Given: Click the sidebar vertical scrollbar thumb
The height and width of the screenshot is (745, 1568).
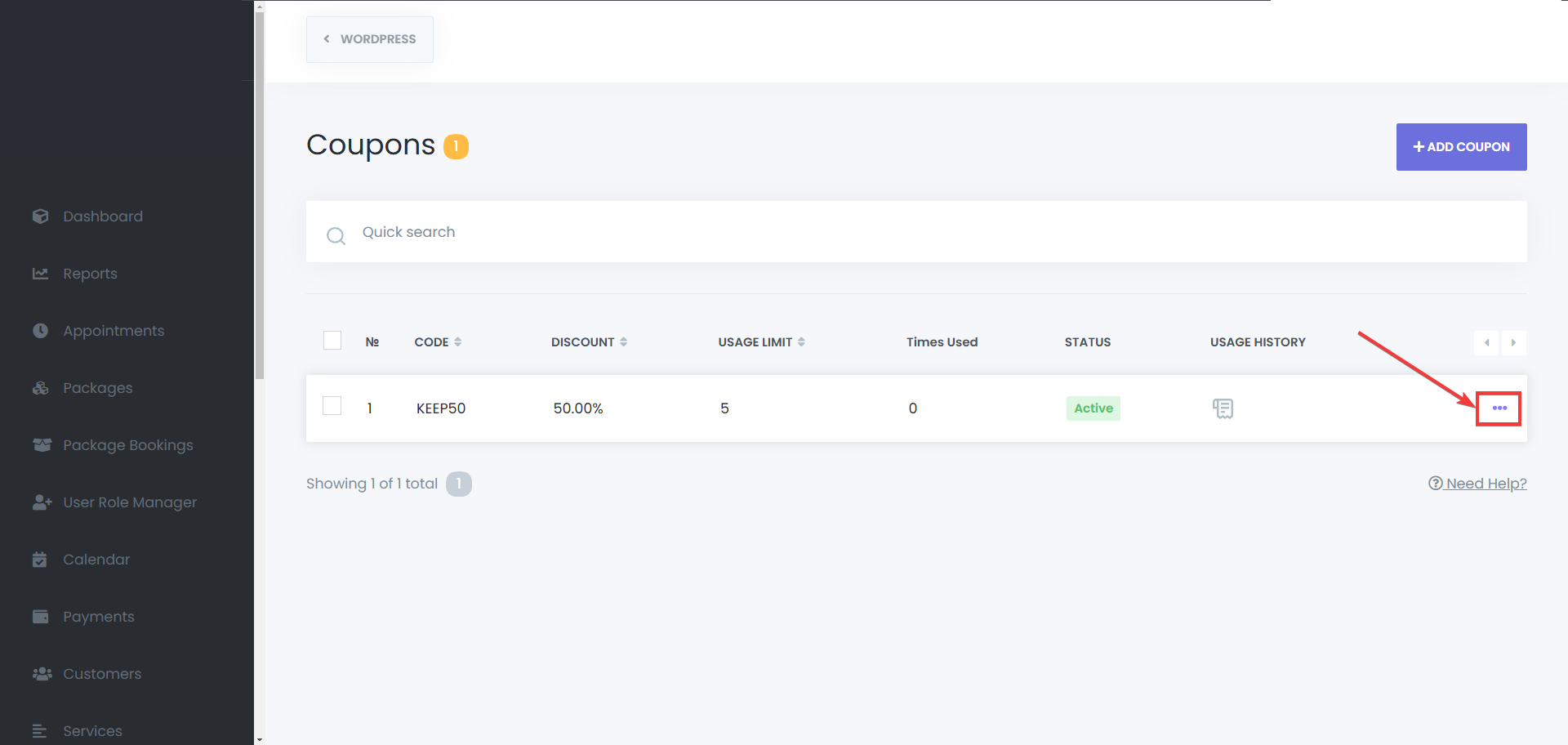Looking at the screenshot, I should click(x=260, y=196).
